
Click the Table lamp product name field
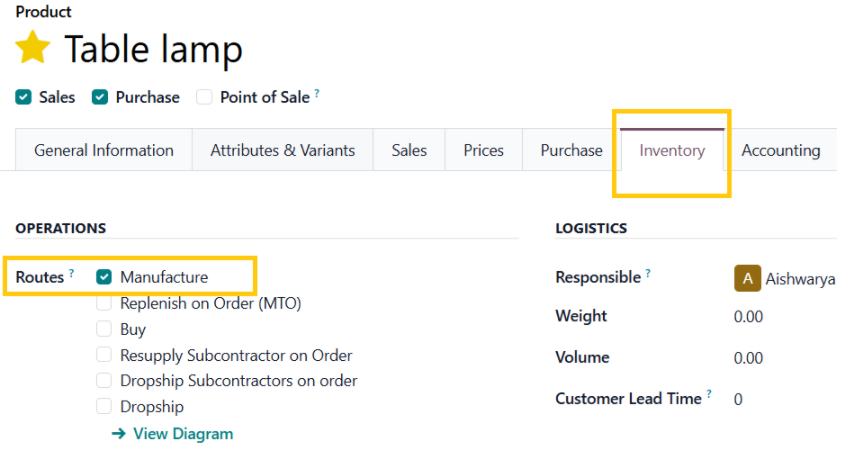pyautogui.click(x=153, y=48)
